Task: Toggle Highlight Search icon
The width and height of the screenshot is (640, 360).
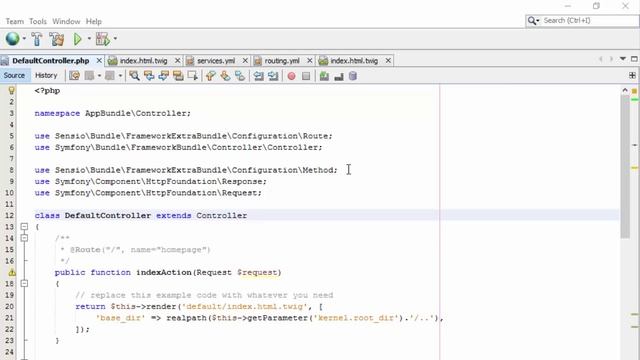Action: 178,76
